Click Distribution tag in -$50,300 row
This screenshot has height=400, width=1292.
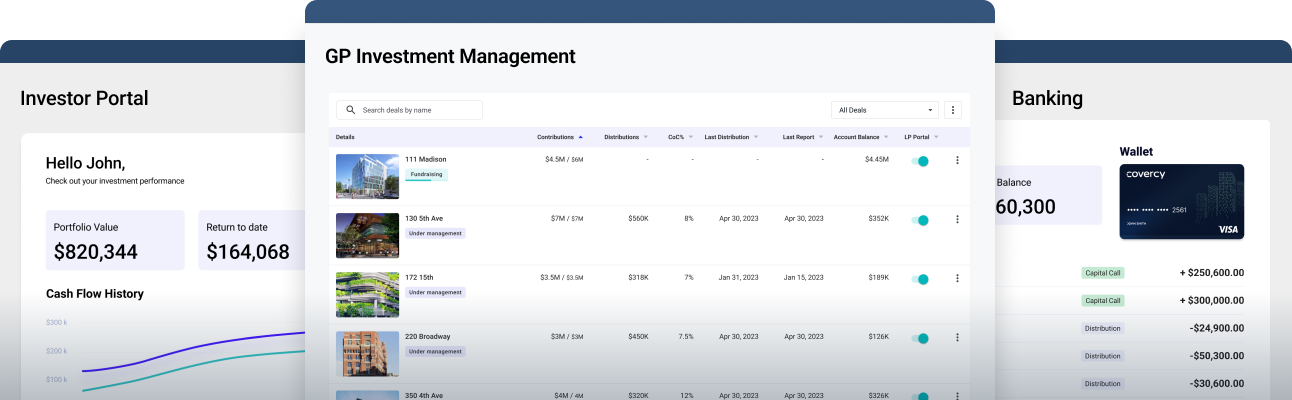(x=1102, y=356)
